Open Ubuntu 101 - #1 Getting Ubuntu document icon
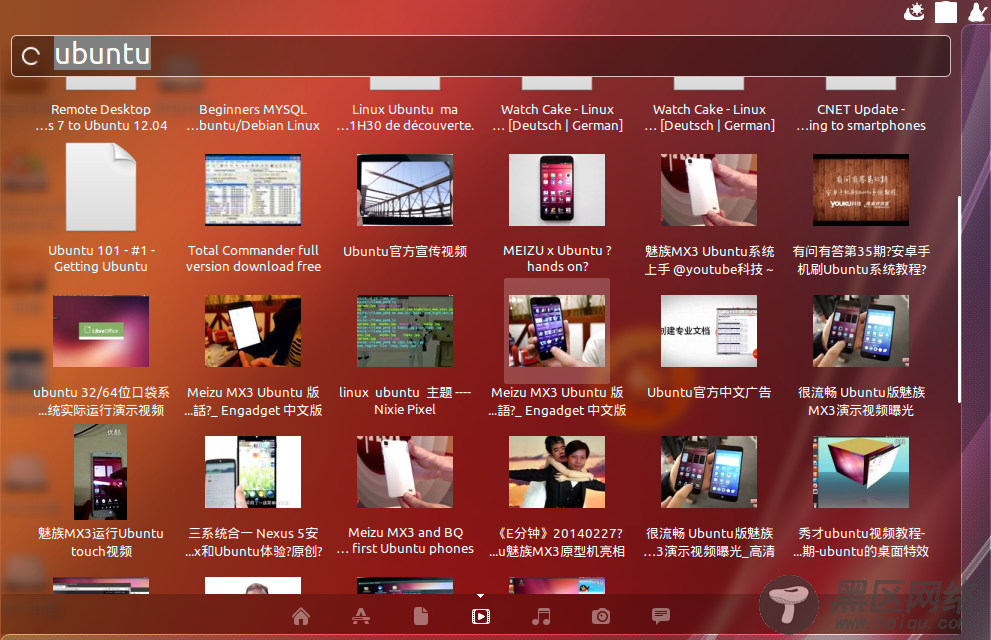 pyautogui.click(x=101, y=187)
